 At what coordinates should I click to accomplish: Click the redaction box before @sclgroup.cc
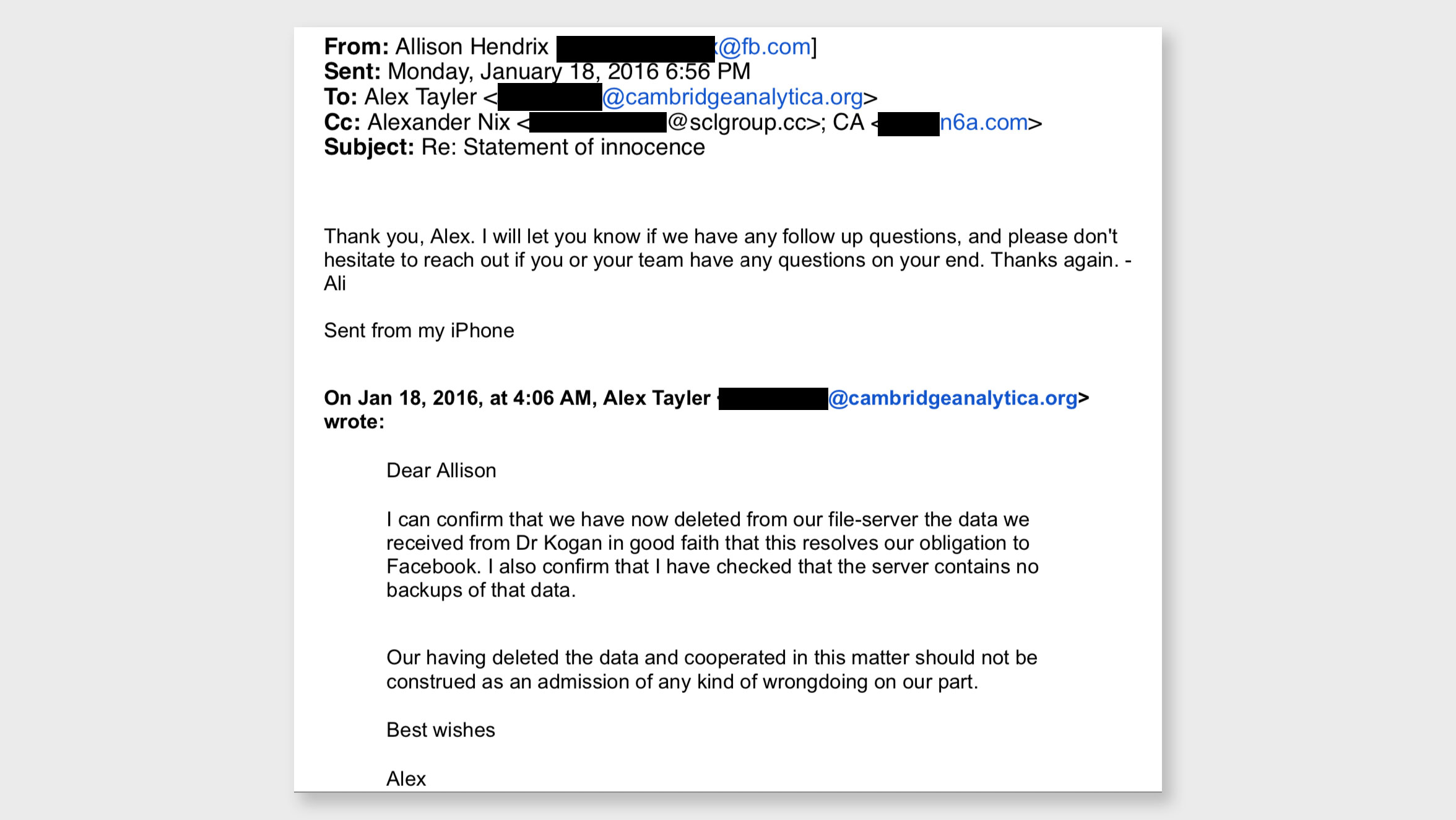[x=598, y=123]
